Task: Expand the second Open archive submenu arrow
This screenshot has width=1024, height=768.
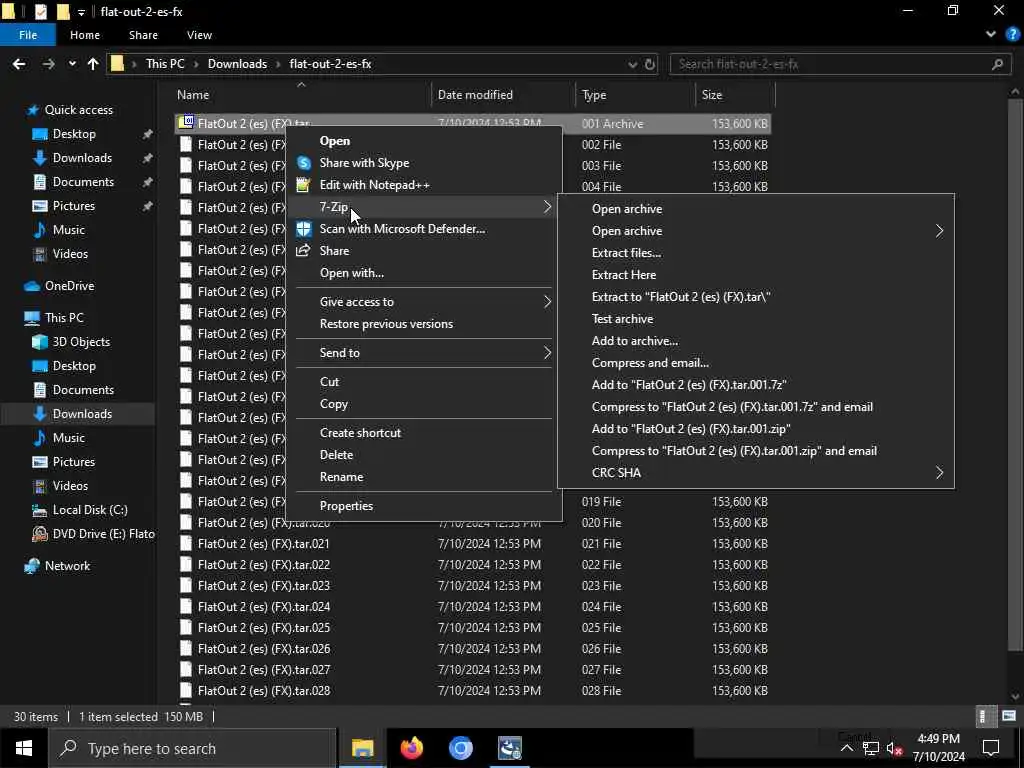Action: 939,231
